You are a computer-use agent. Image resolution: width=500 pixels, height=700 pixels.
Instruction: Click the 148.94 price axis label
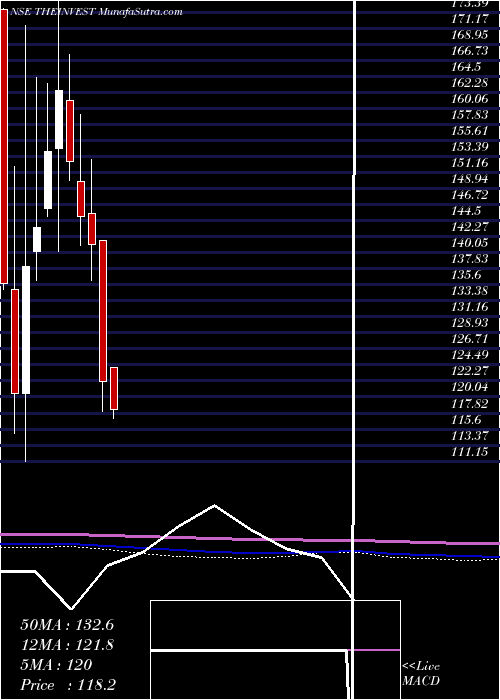[x=469, y=179]
